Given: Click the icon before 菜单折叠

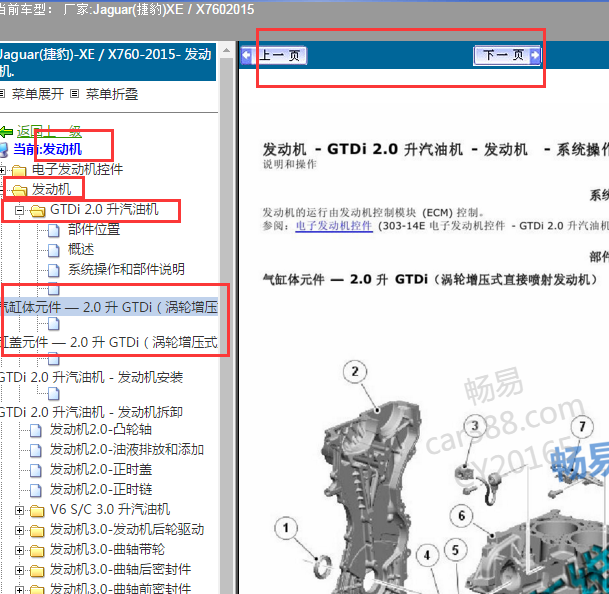Looking at the screenshot, I should click(75, 94).
